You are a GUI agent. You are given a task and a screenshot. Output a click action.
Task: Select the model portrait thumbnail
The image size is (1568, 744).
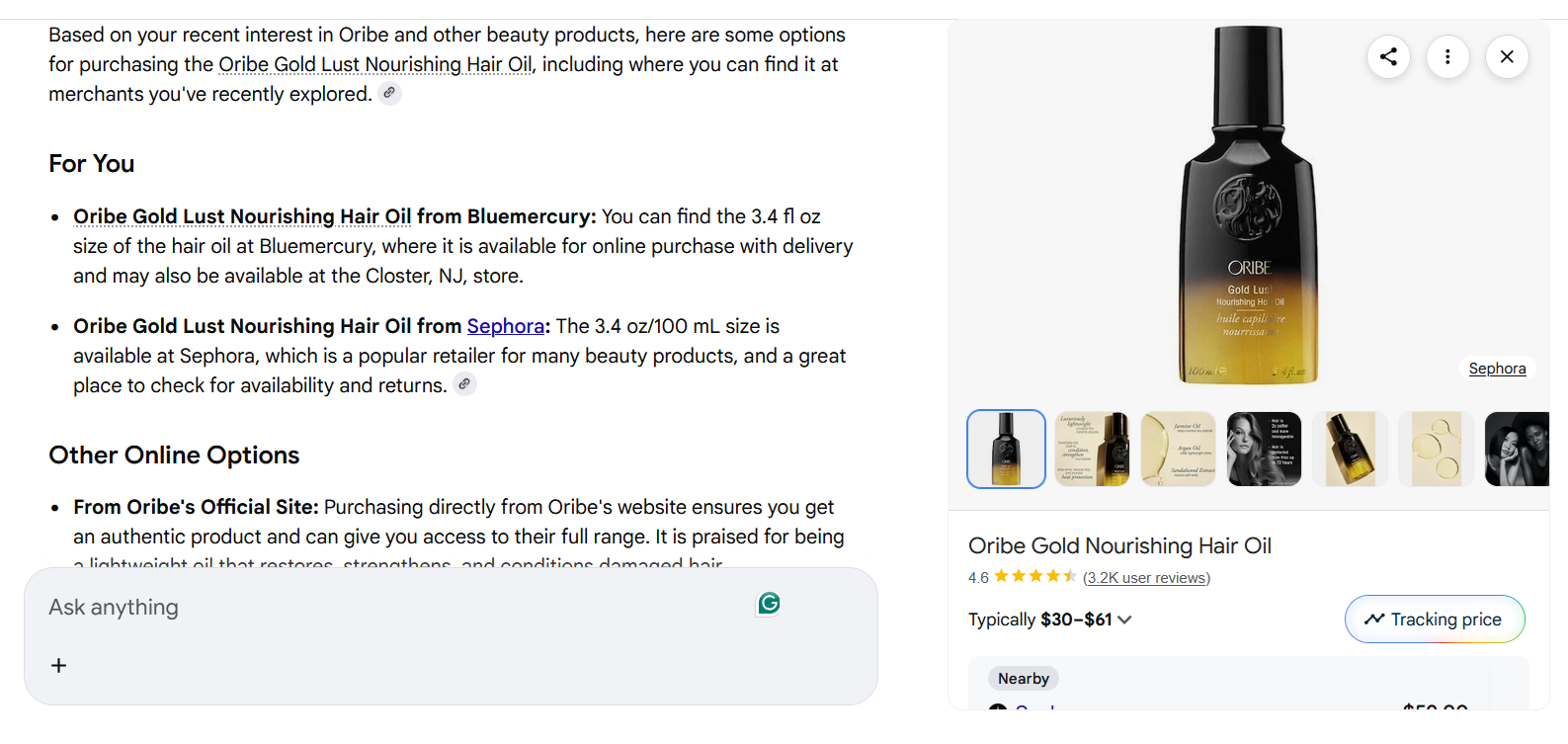1263,449
